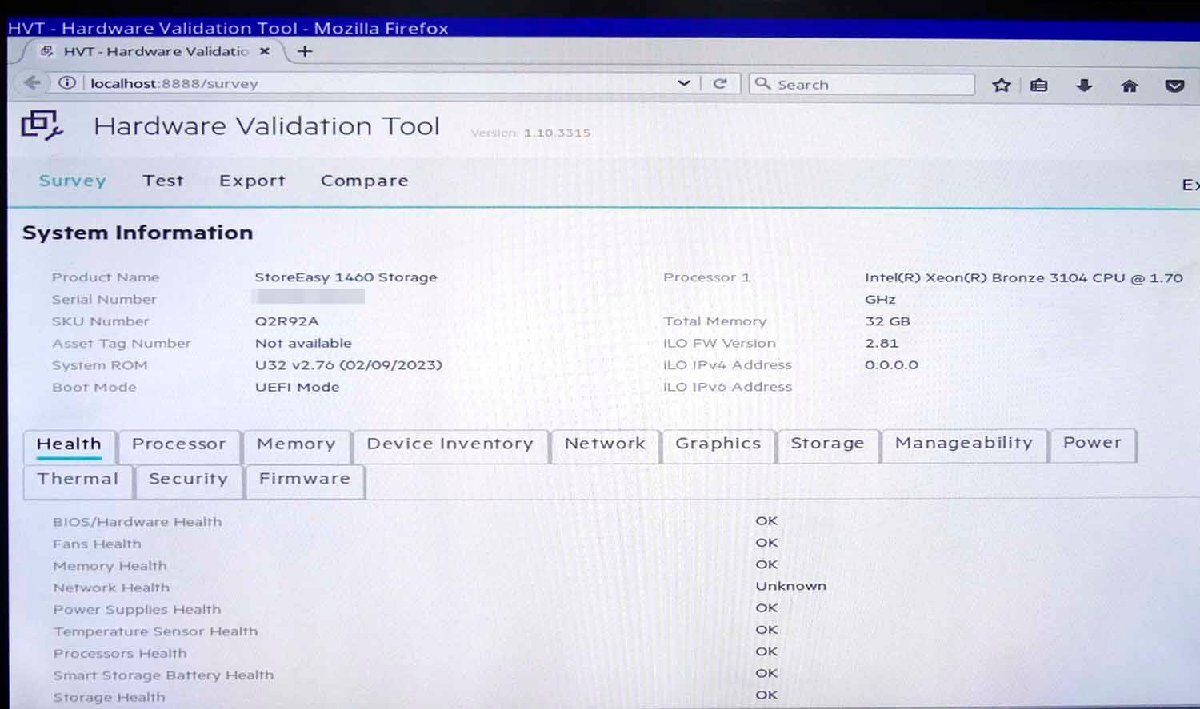Open the Export menu item
The width and height of the screenshot is (1200, 709).
coord(252,181)
